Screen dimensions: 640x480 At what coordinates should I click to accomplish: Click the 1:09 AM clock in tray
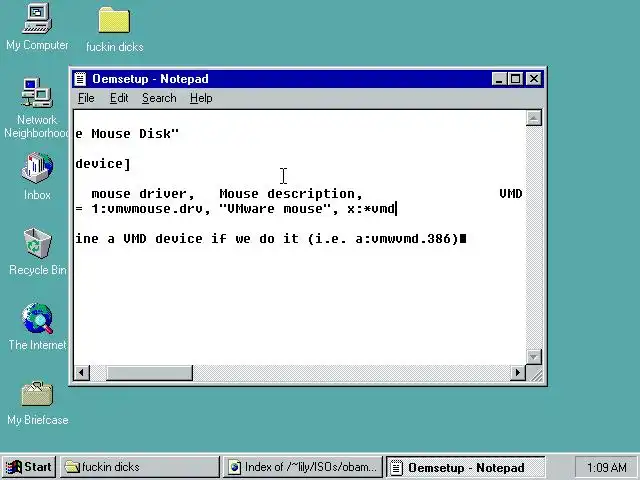click(607, 467)
